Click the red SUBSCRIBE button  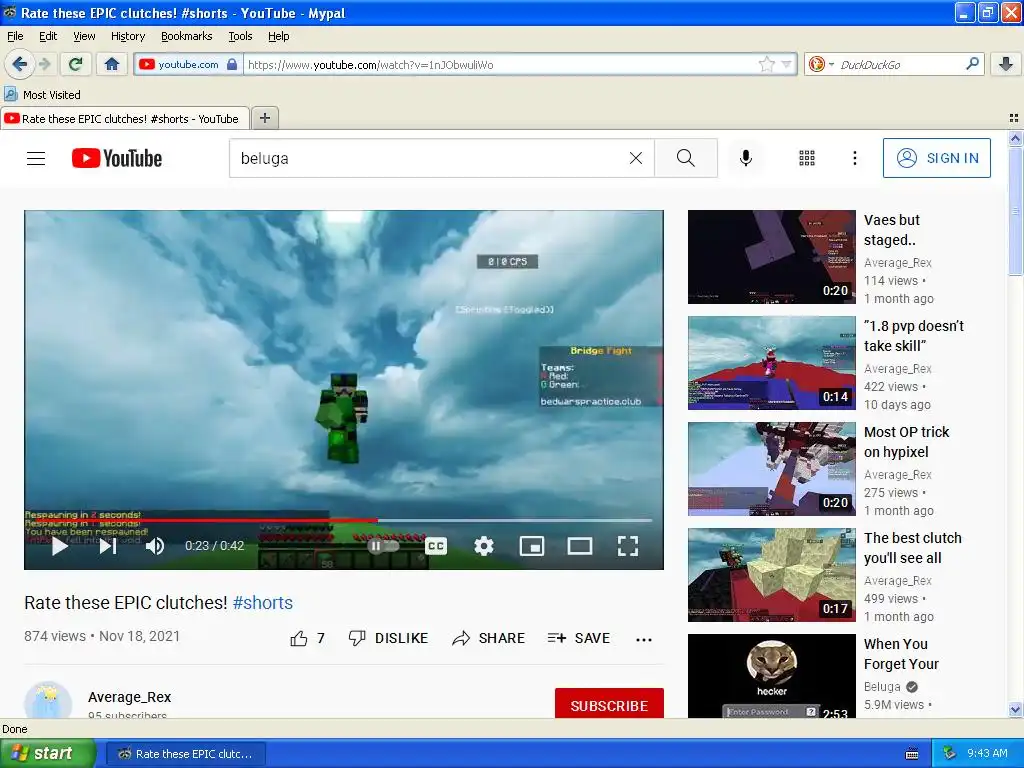coord(609,703)
